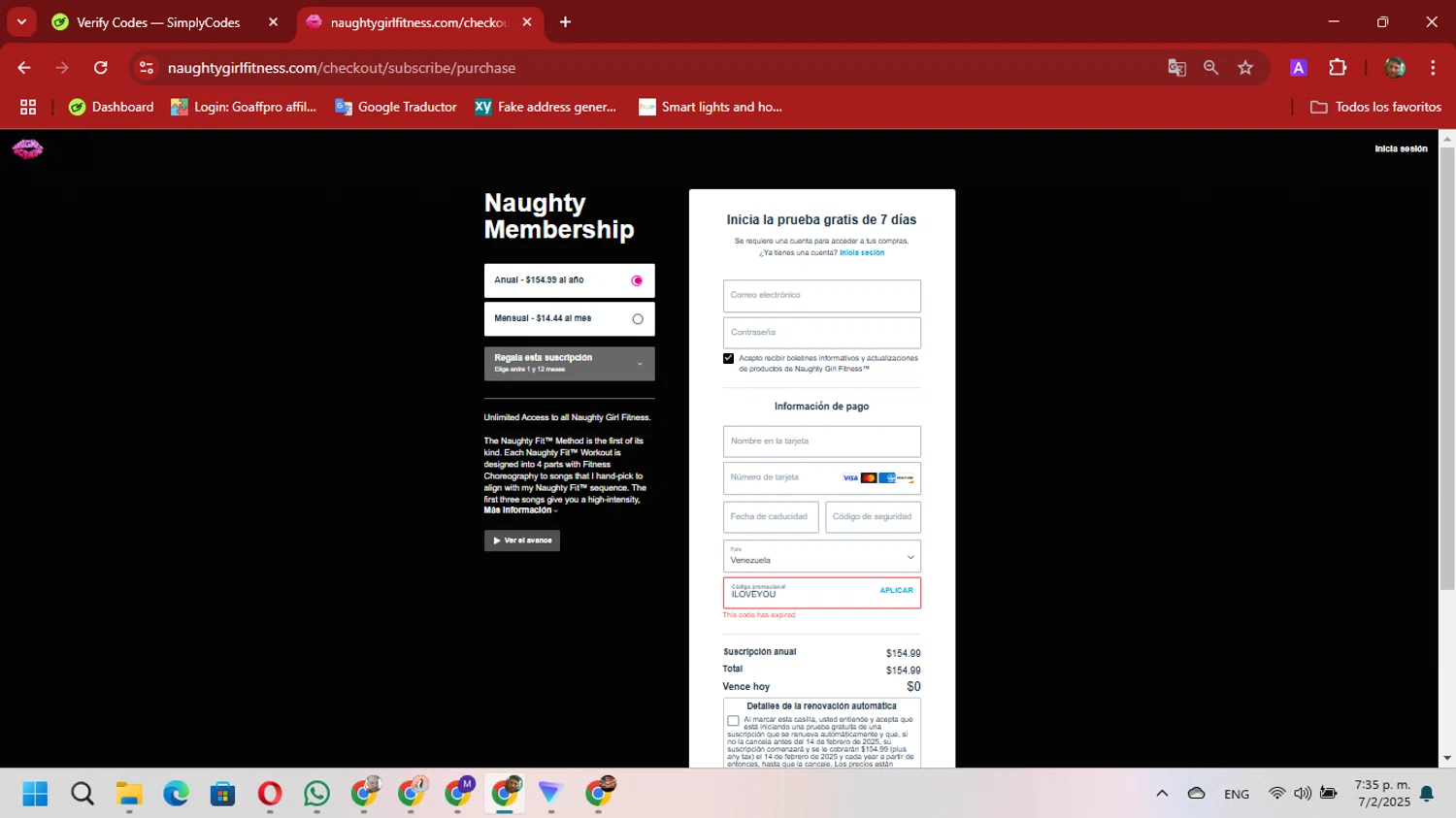Expand Más información description text
Image resolution: width=1456 pixels, height=818 pixels.
(520, 510)
